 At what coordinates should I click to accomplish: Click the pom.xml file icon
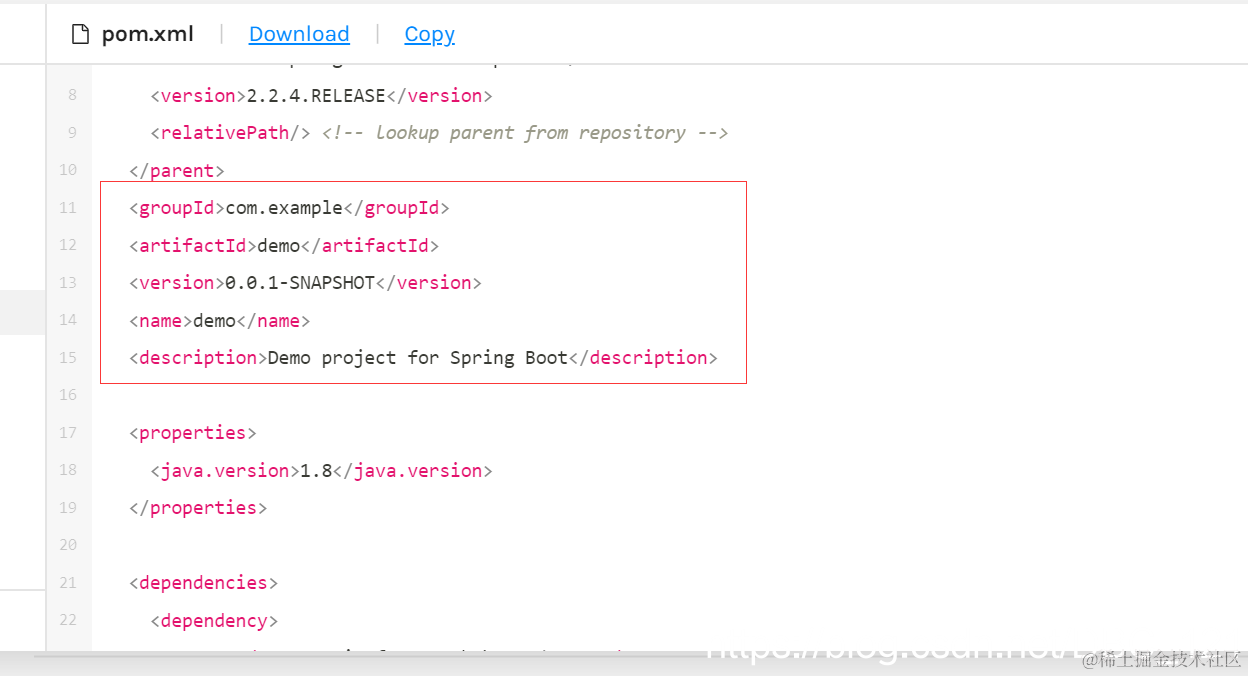point(80,34)
